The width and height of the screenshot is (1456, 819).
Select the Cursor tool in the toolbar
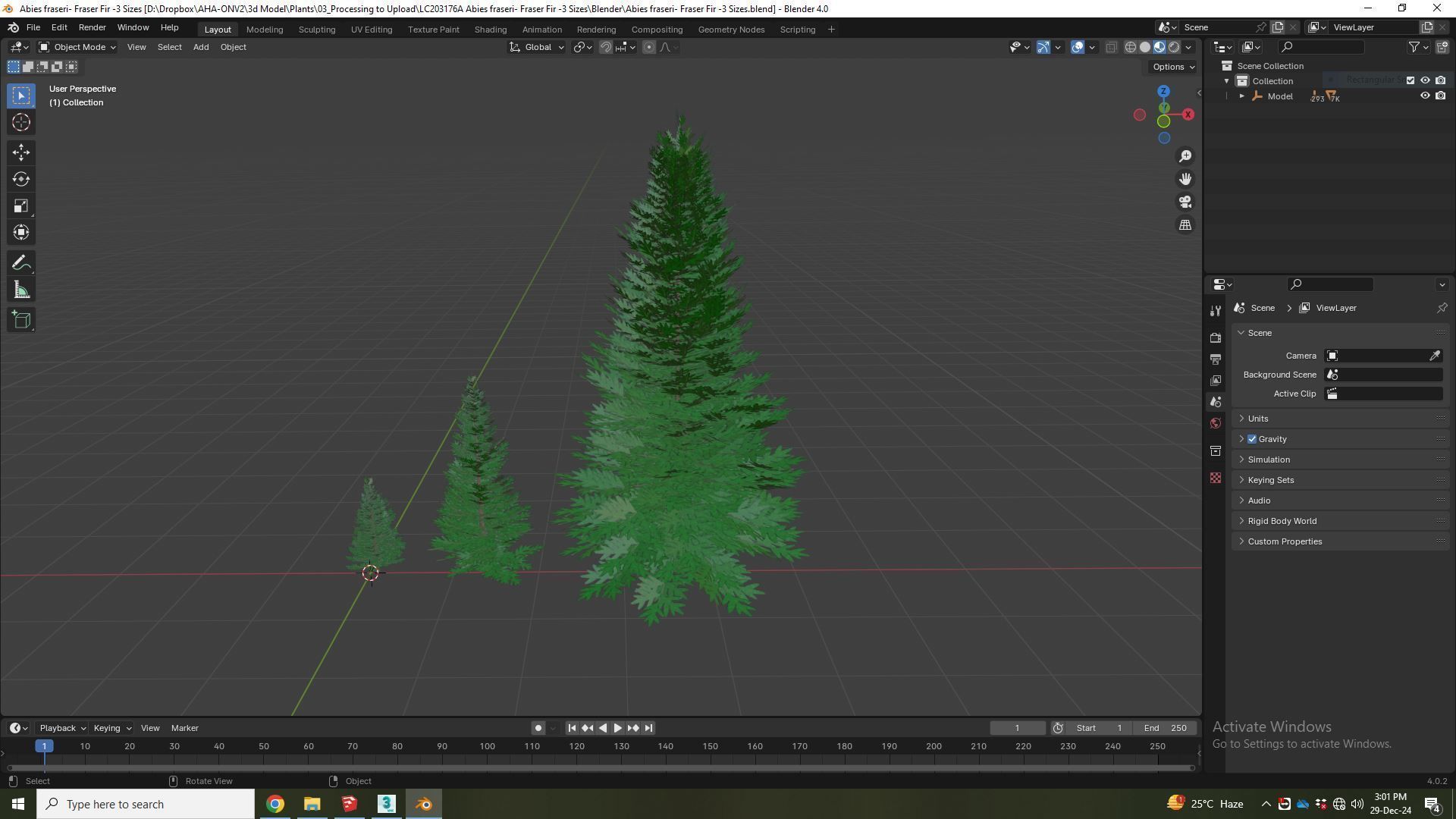click(21, 122)
